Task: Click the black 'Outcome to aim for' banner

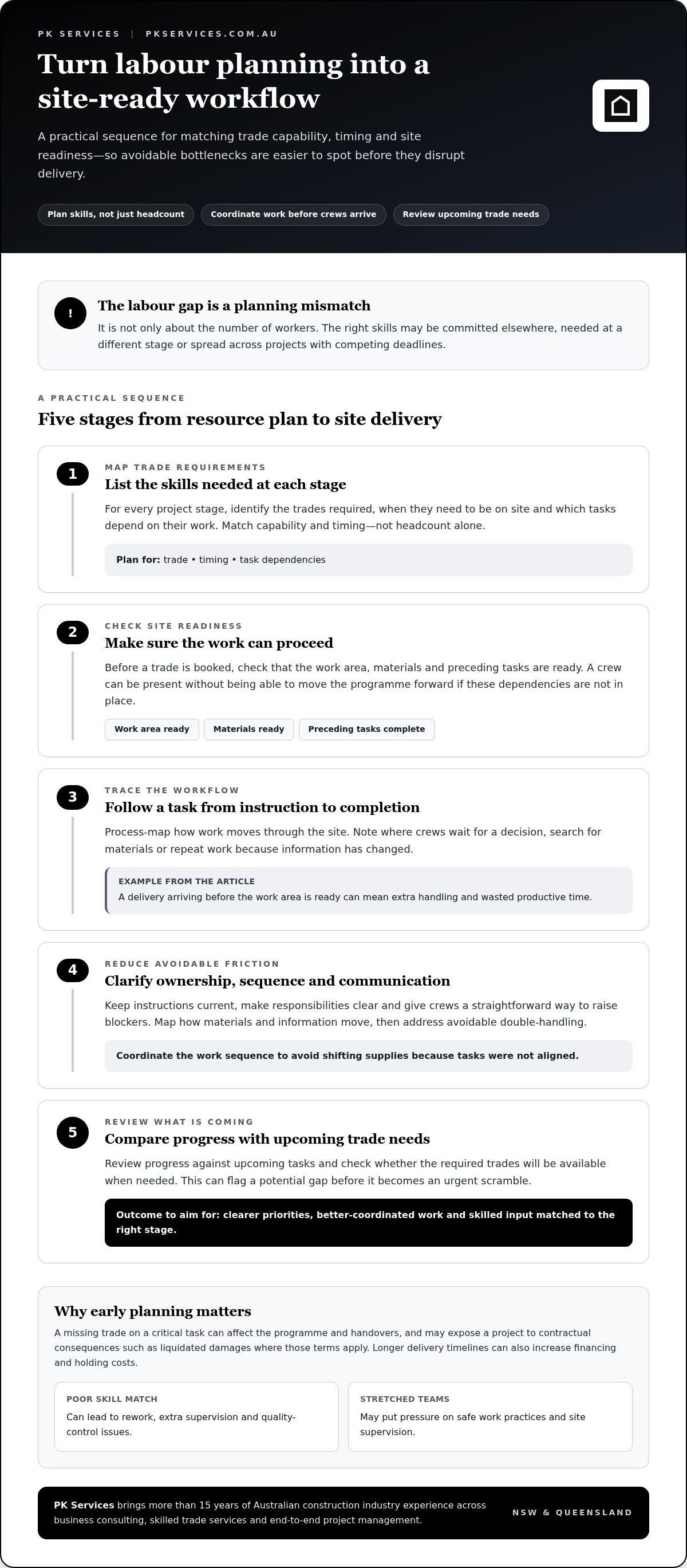Action: coord(368,1222)
